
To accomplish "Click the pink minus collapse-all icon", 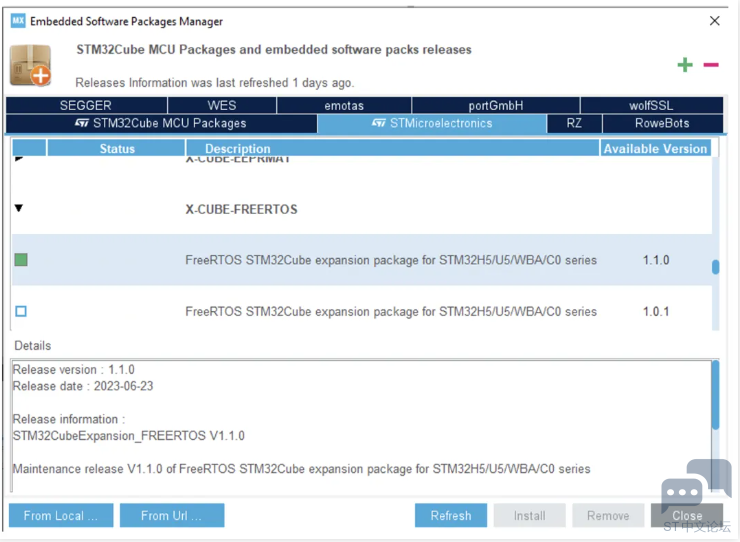I will tap(711, 65).
